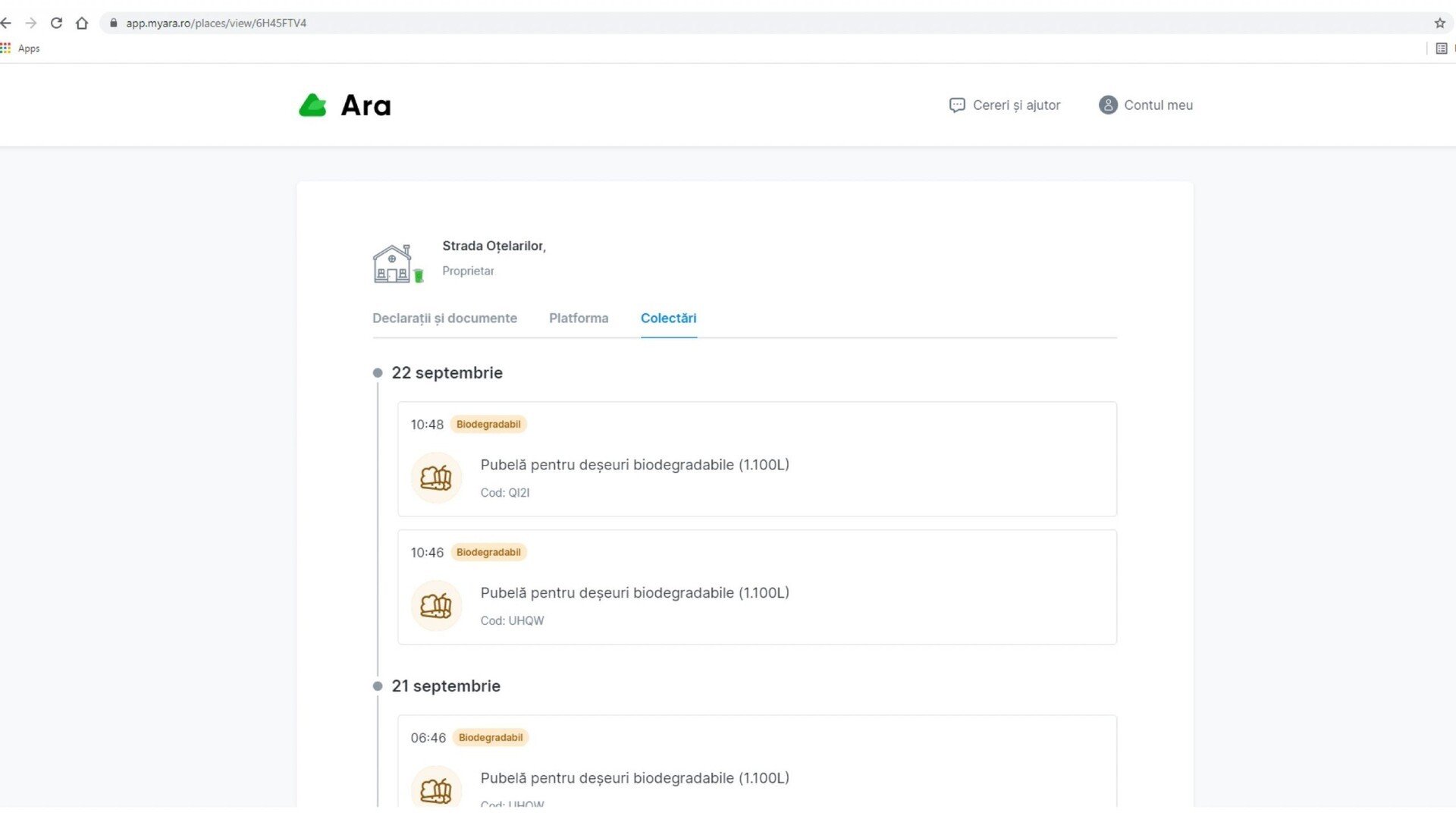The width and height of the screenshot is (1456, 819).
Task: Click biodegradable bin icon for code QI2I
Action: tap(436, 478)
